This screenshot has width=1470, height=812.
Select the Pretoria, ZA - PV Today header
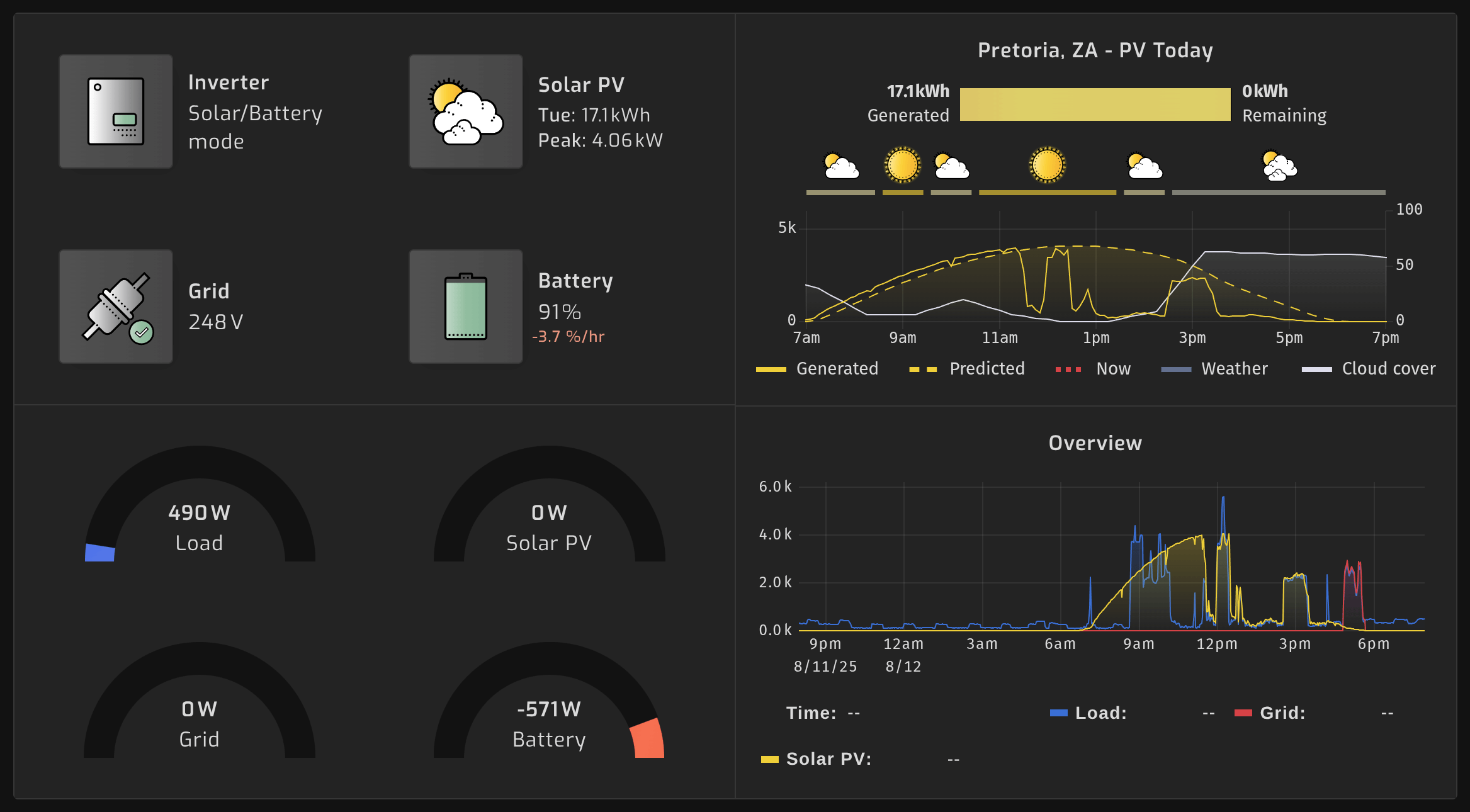click(x=1095, y=50)
